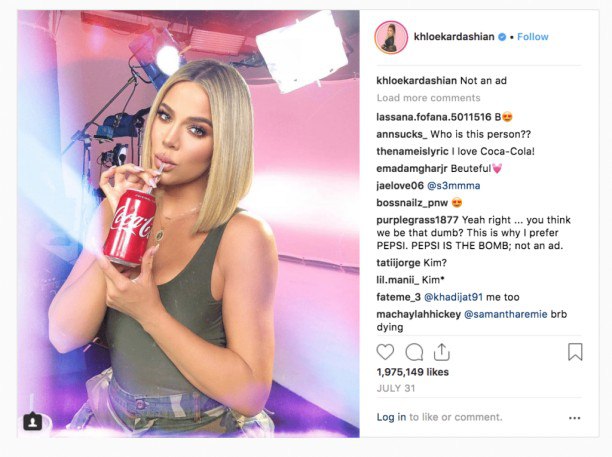Screen dimensions: 612x457
Task: Open the @s3mmma mention link
Action: 454,186
